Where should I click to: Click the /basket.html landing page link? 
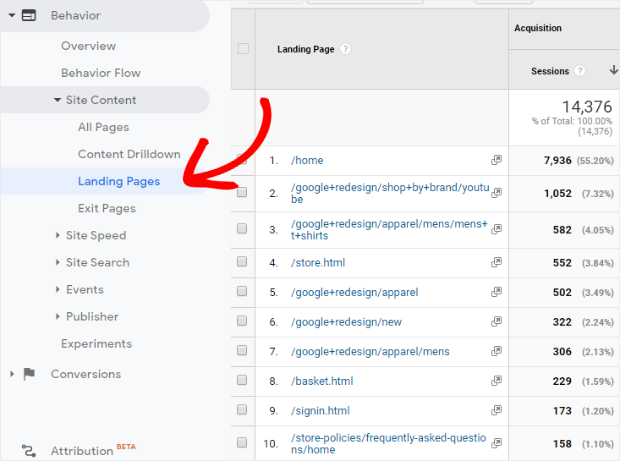point(321,381)
